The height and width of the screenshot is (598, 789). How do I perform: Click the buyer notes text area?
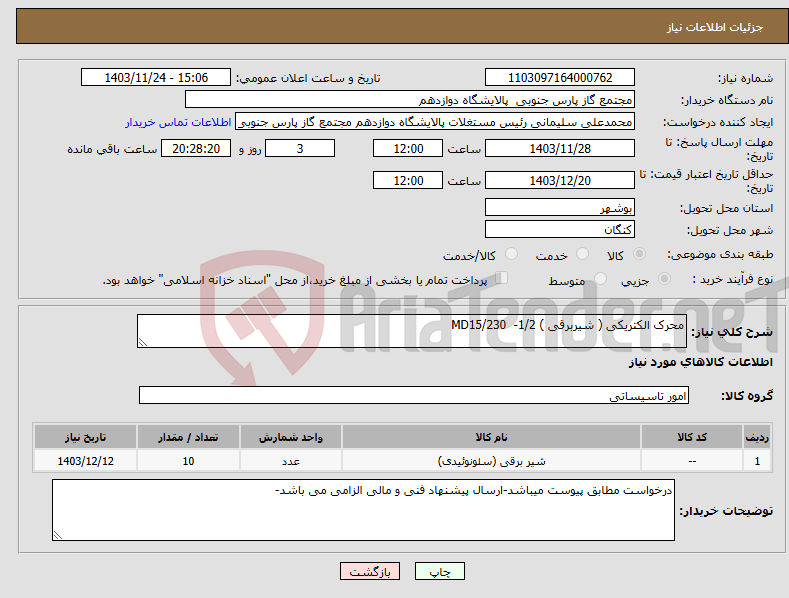coord(363,510)
